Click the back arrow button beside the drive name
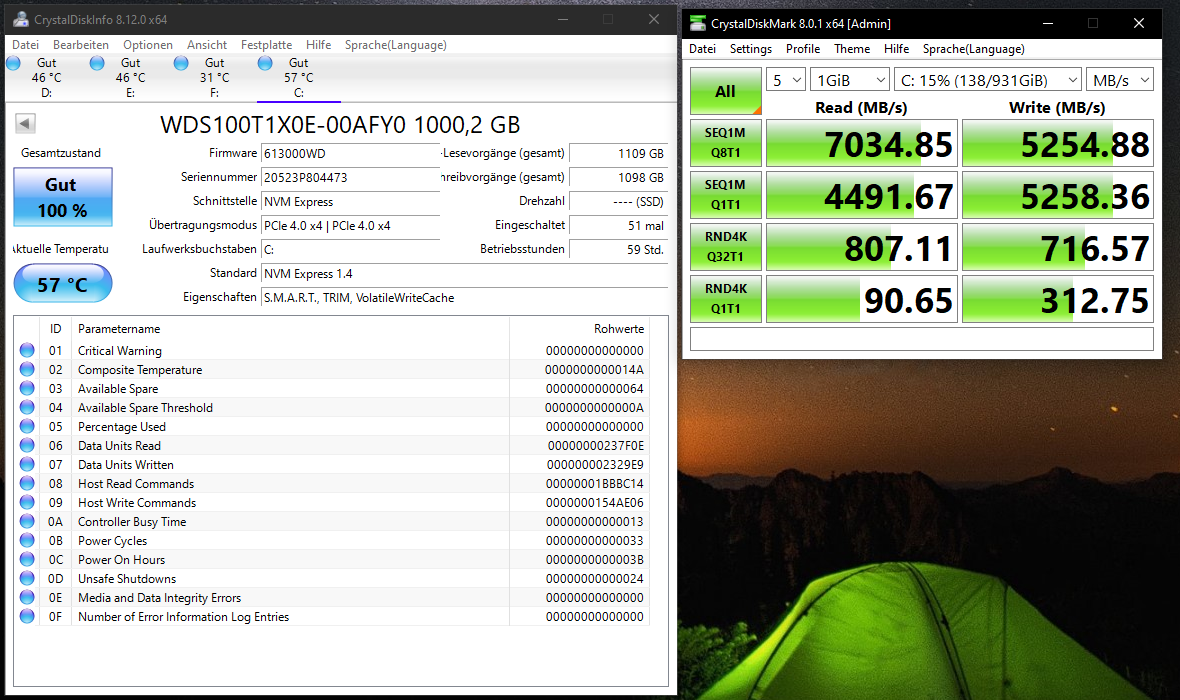Image resolution: width=1180 pixels, height=700 pixels. [25, 123]
